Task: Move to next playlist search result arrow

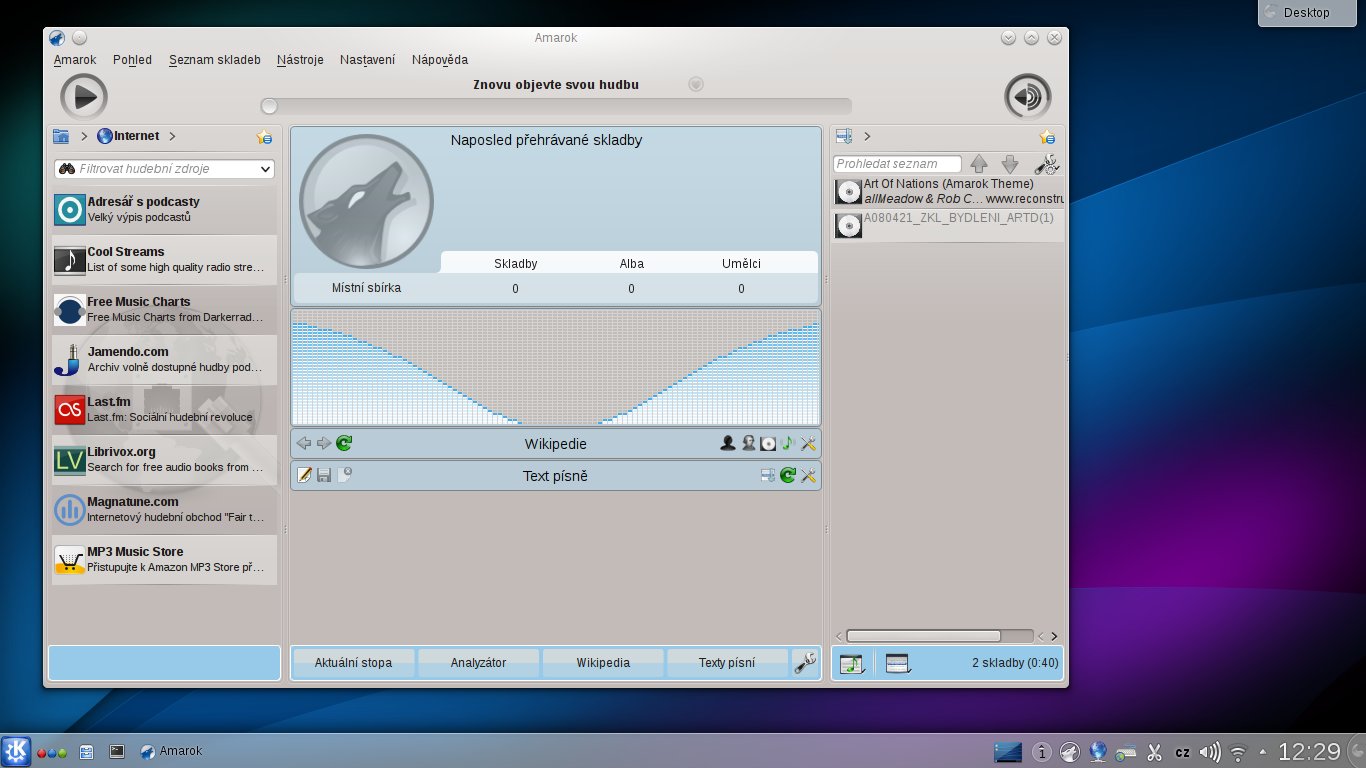Action: (x=1010, y=164)
